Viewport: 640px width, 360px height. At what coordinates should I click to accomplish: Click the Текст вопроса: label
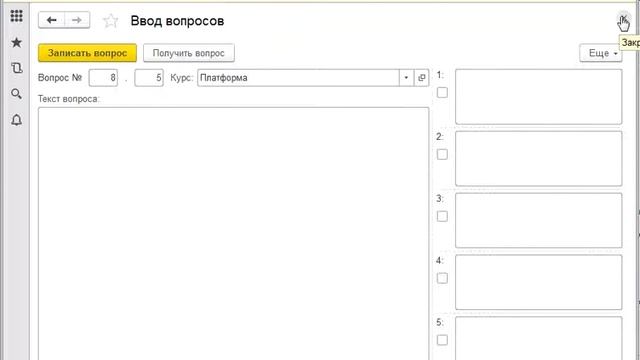click(x=69, y=99)
